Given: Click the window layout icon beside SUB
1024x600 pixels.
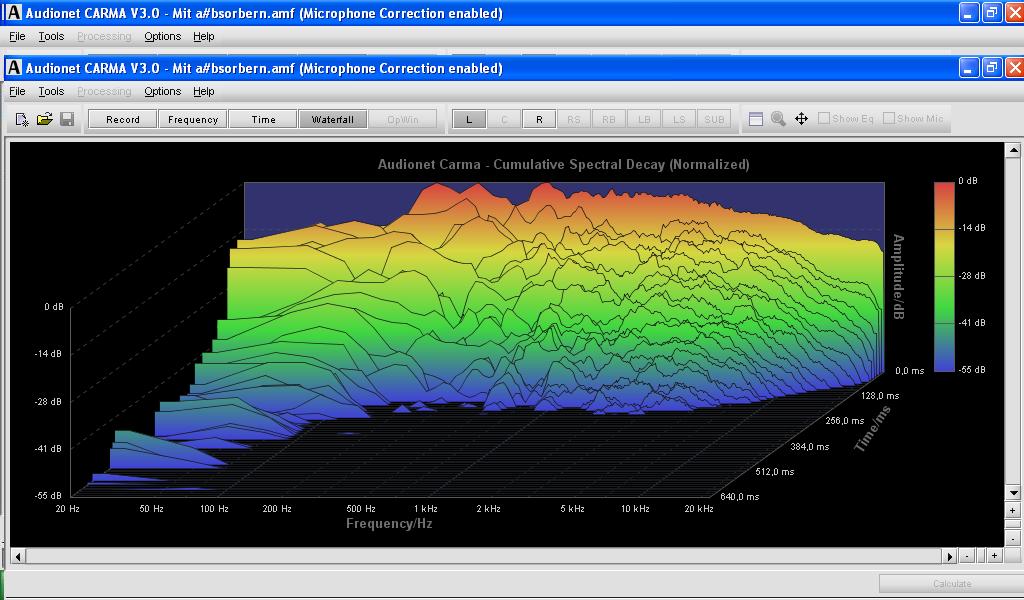Looking at the screenshot, I should click(756, 119).
